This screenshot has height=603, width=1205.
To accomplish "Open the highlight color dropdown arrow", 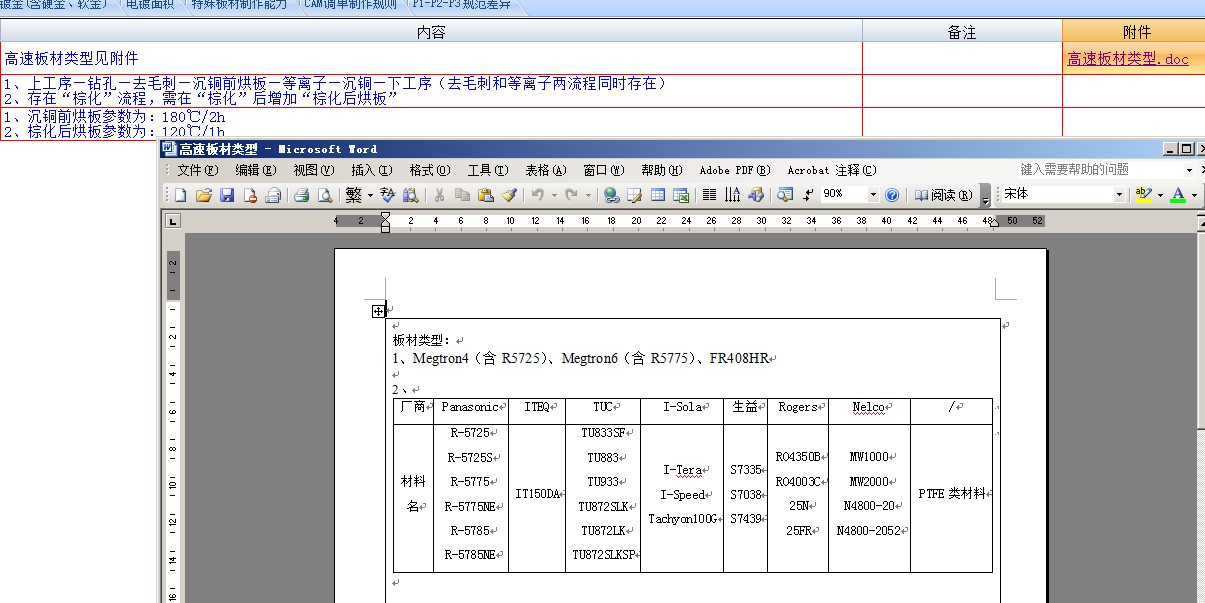I will 1160,195.
